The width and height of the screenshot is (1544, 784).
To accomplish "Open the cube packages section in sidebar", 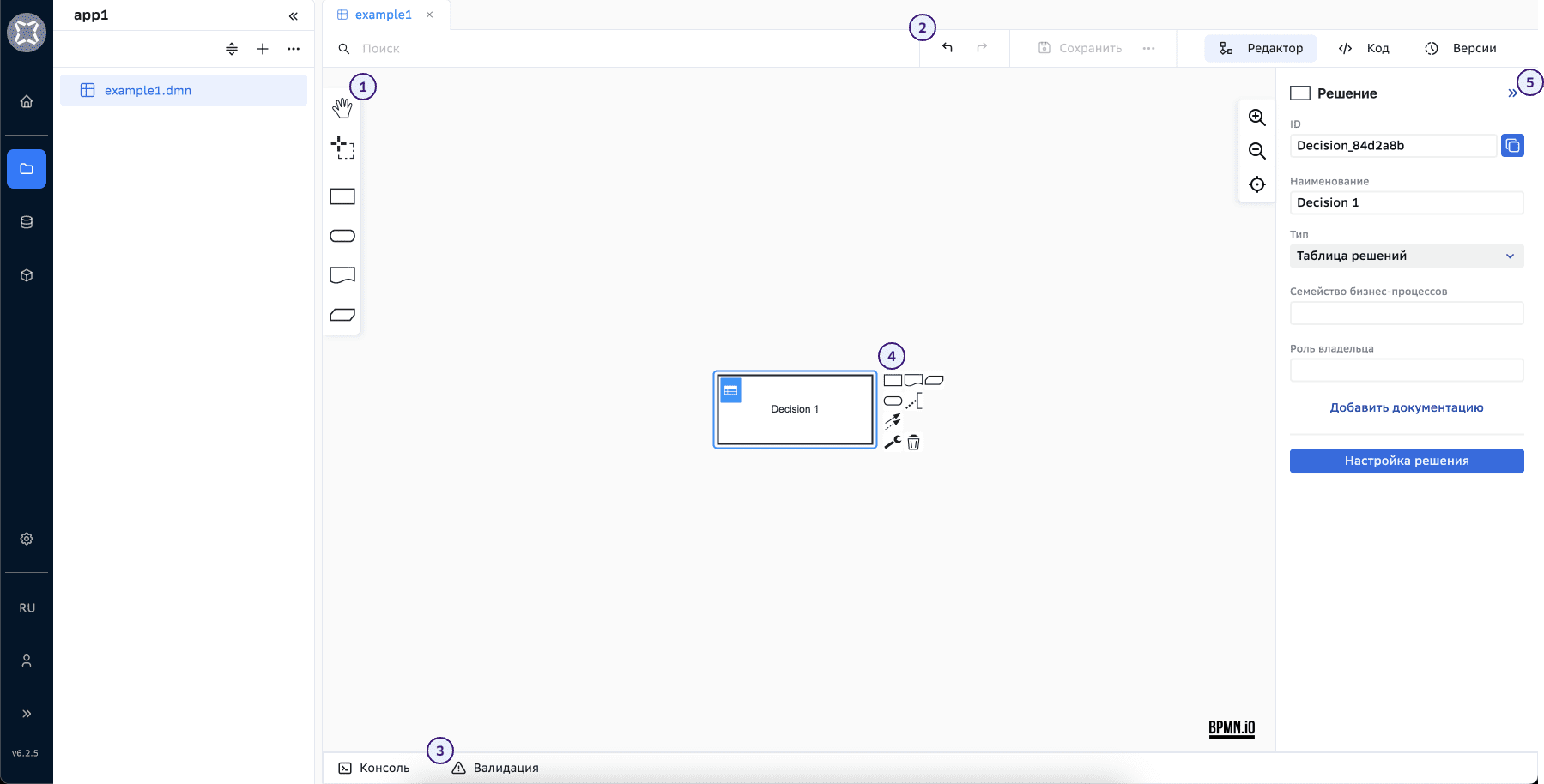I will tap(27, 275).
